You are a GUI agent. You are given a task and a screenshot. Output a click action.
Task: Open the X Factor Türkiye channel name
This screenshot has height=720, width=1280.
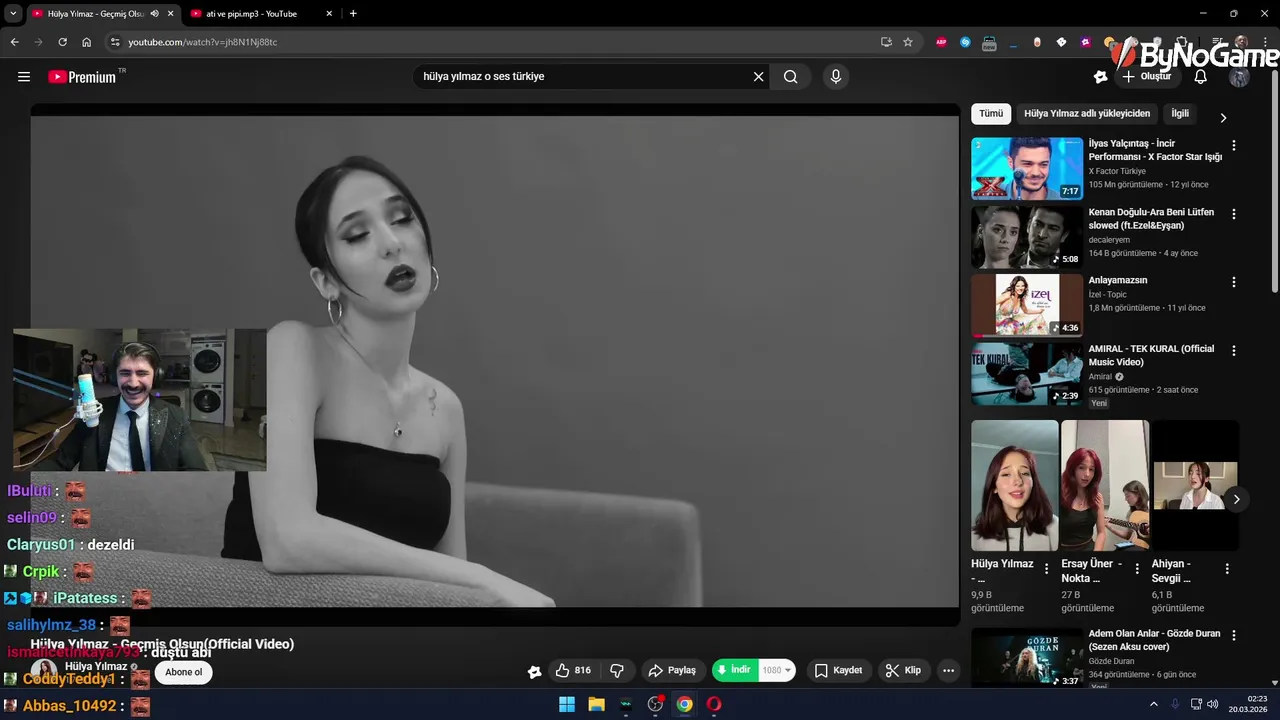tap(1117, 171)
